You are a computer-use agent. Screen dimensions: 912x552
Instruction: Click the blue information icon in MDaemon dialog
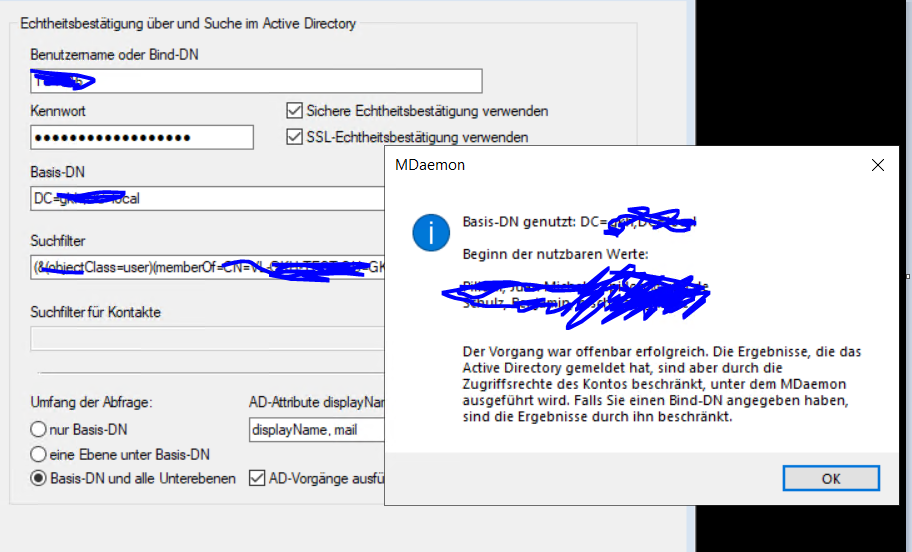430,233
